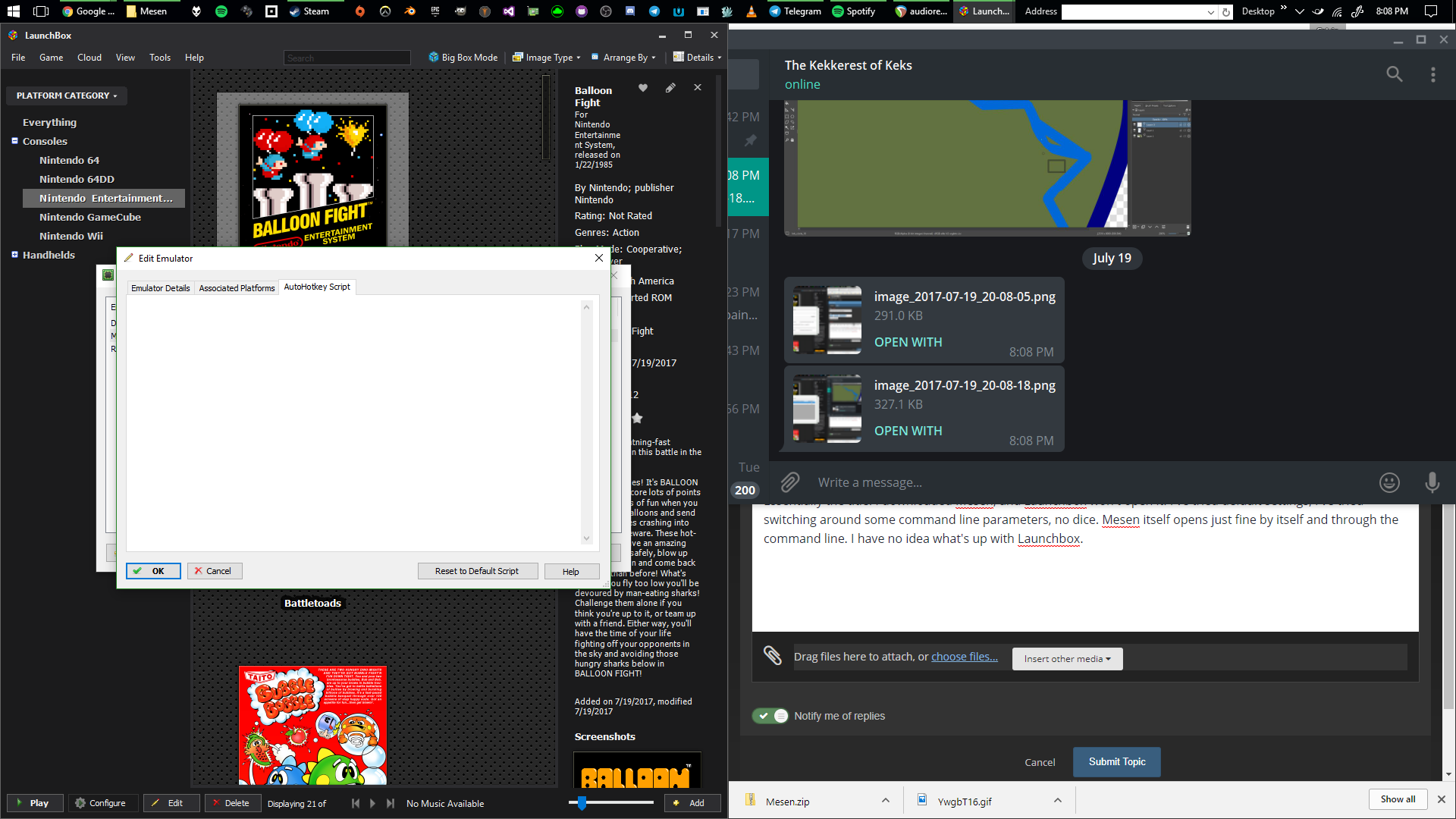Screen dimensions: 1456x819
Task: Click Reset to Default Script button
Action: pyautogui.click(x=477, y=571)
